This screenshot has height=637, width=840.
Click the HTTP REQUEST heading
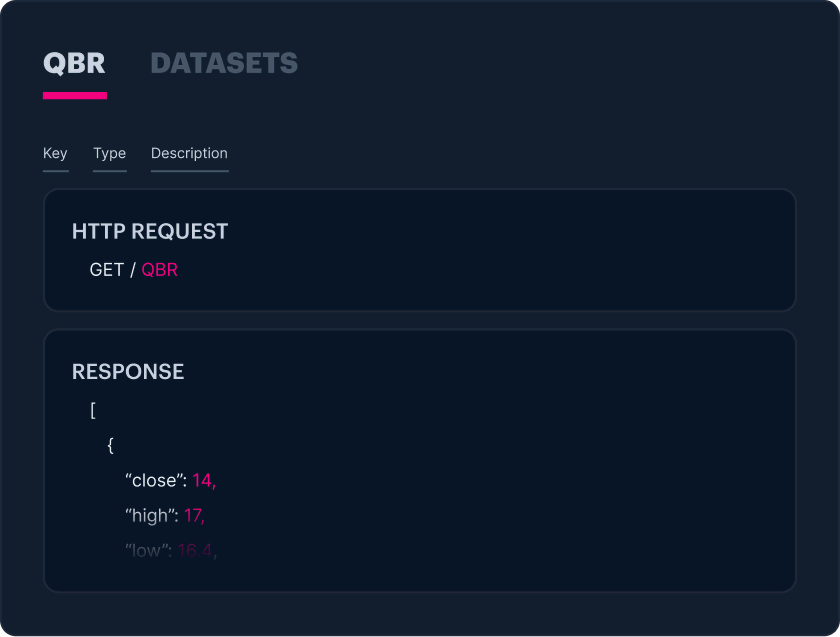[150, 231]
